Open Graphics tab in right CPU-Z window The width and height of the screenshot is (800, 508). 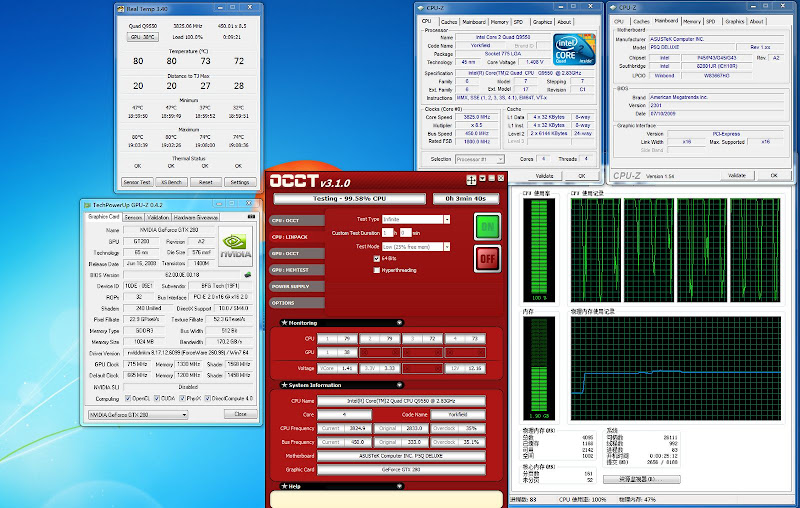(735, 21)
